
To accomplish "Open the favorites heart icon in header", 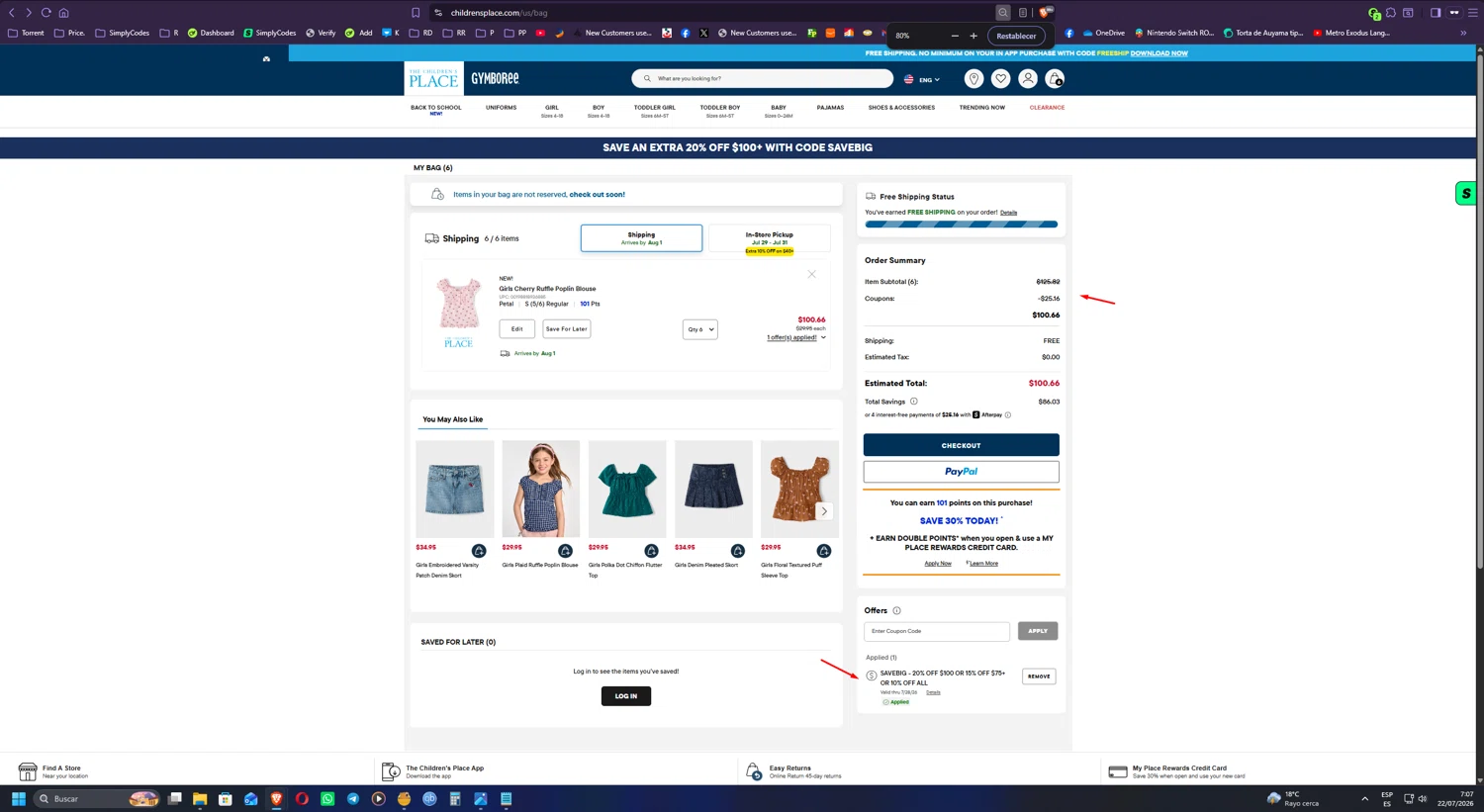I will click(1001, 78).
